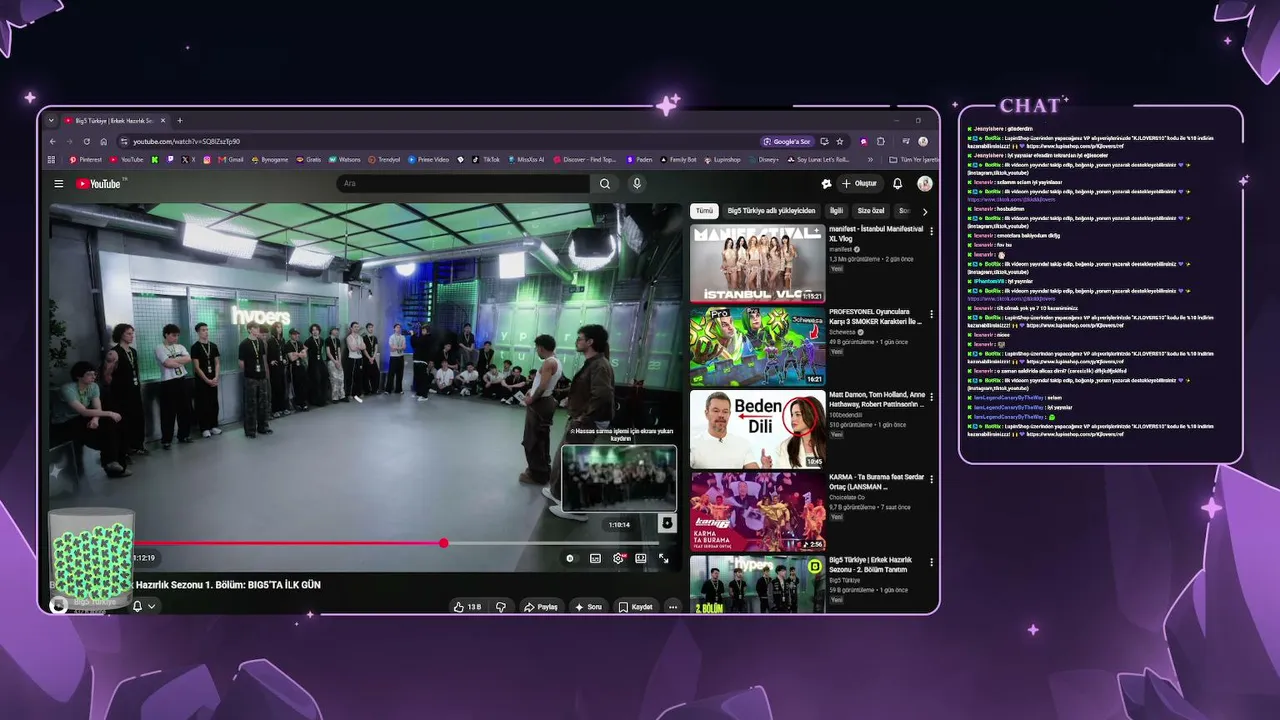This screenshot has height=720, width=1280.
Task: Click the Paylaş share button
Action: click(541, 607)
